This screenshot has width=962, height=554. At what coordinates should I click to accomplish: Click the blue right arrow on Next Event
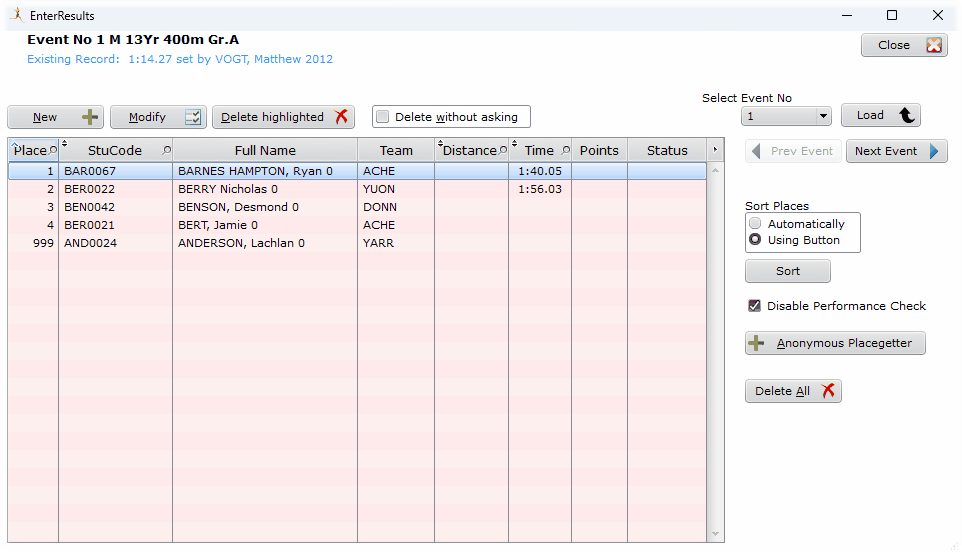934,151
